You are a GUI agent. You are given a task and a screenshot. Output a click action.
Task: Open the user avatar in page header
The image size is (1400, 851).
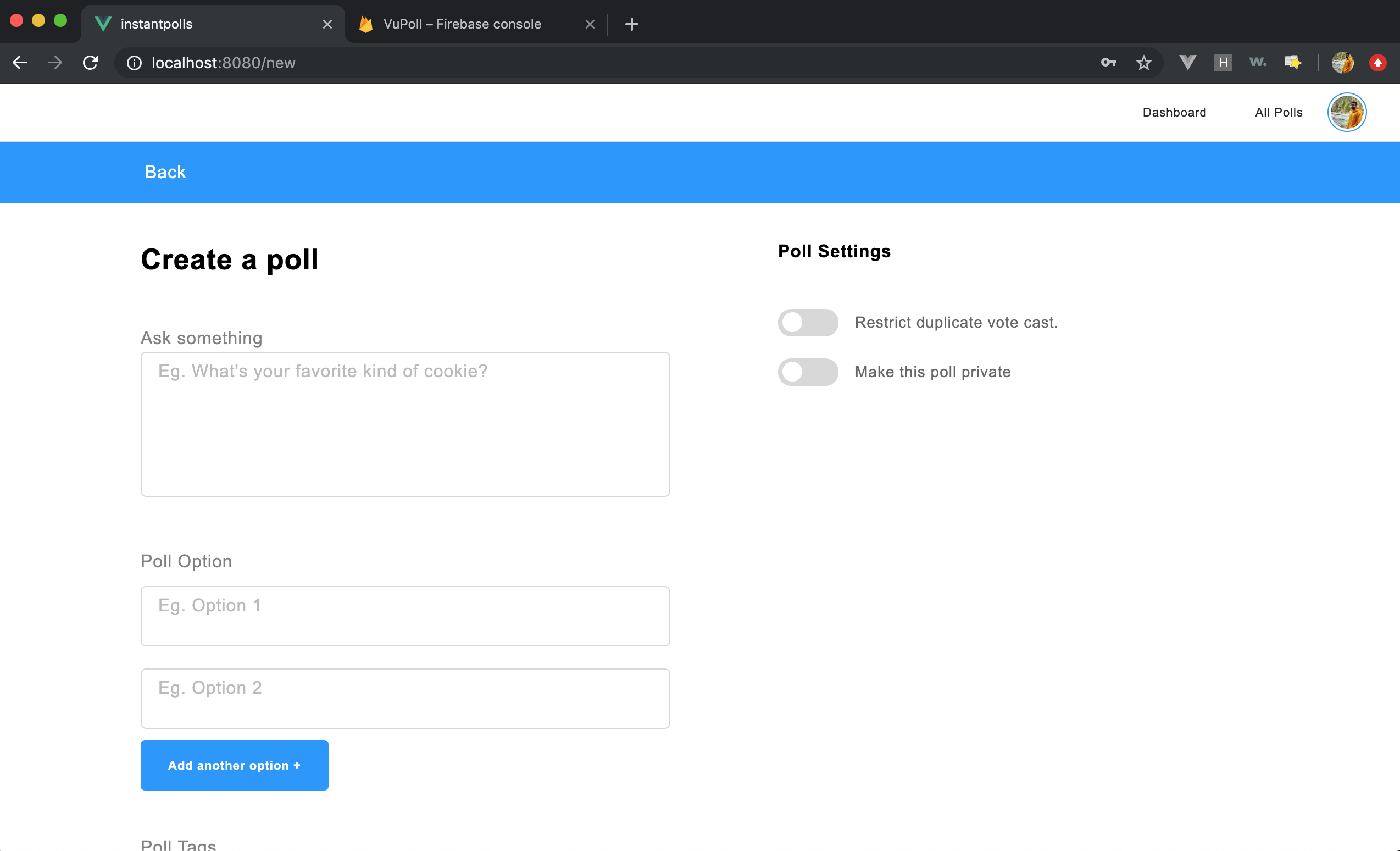[x=1346, y=112]
